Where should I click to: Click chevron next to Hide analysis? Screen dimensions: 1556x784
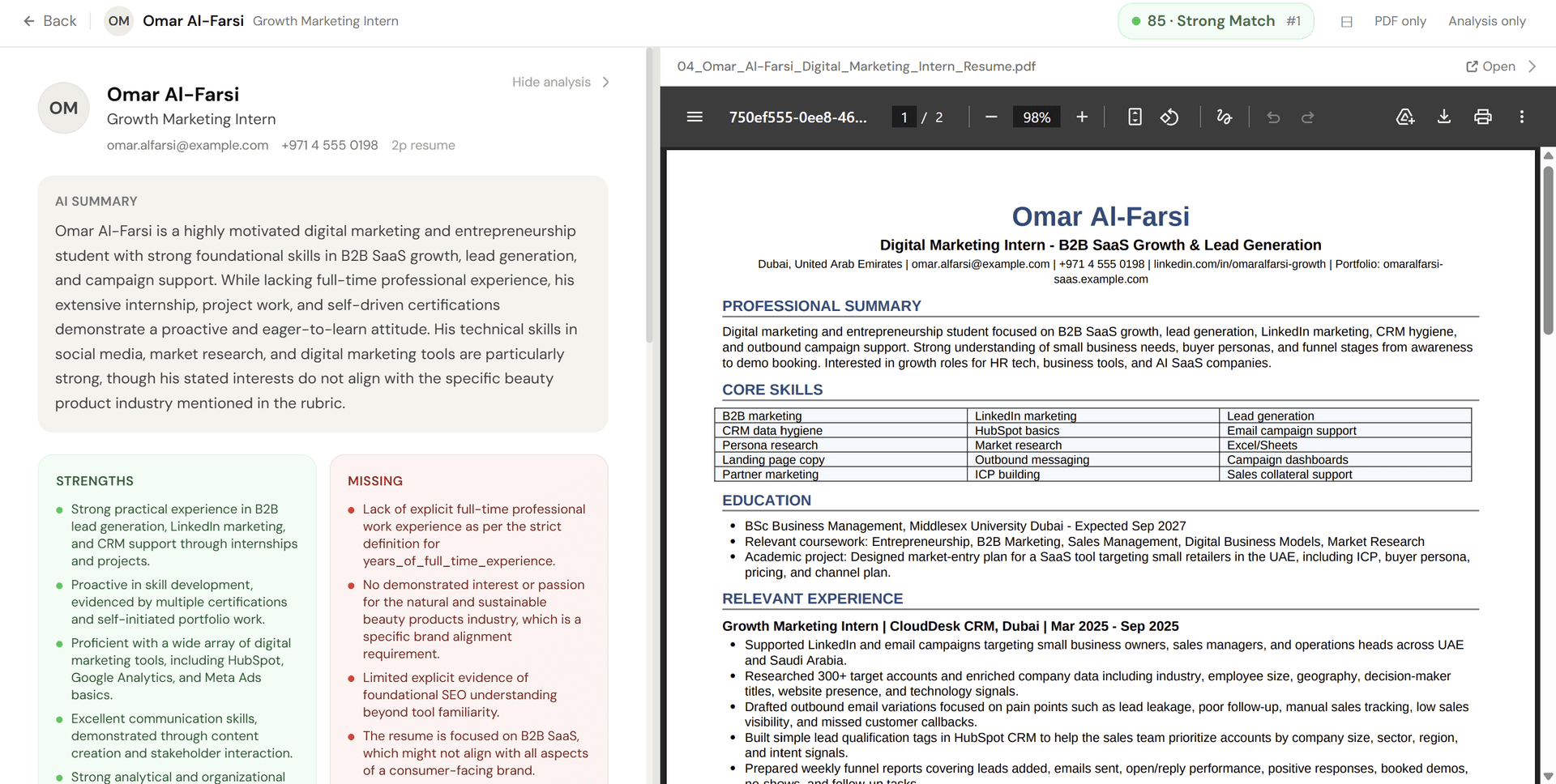pyautogui.click(x=605, y=82)
